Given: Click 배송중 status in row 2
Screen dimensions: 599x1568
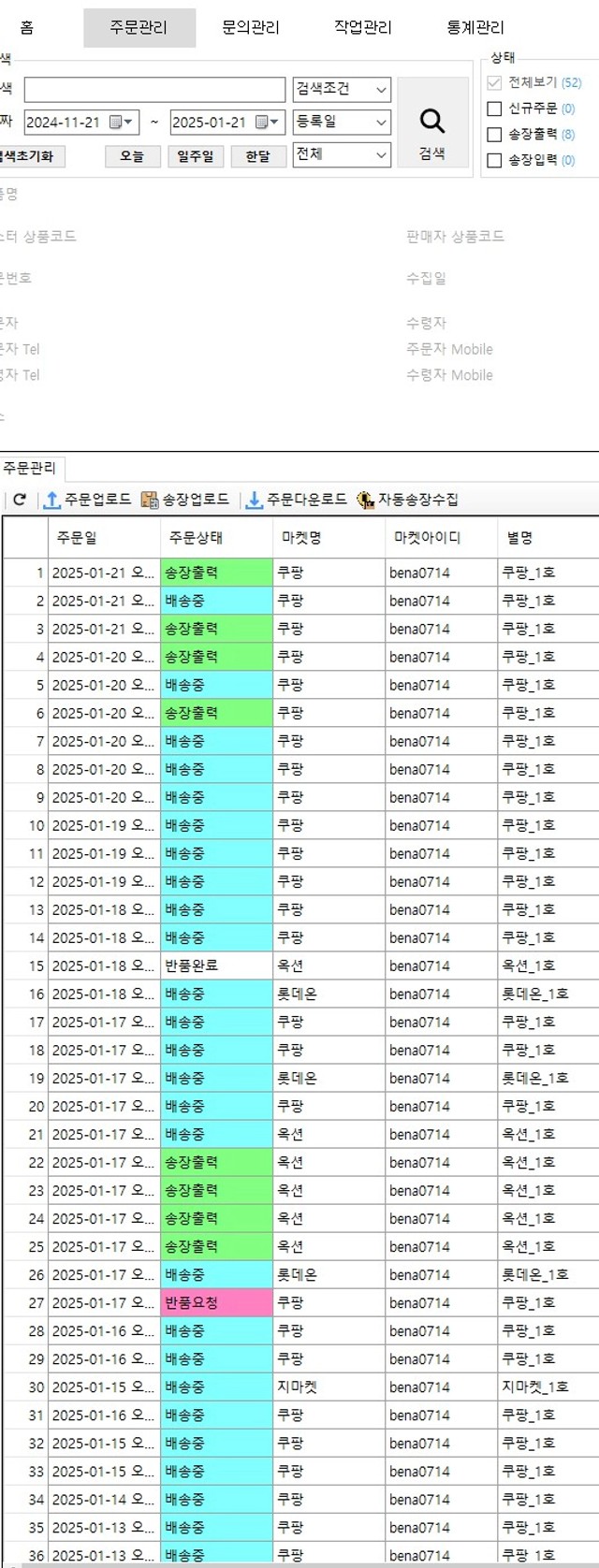Looking at the screenshot, I should click(216, 601).
